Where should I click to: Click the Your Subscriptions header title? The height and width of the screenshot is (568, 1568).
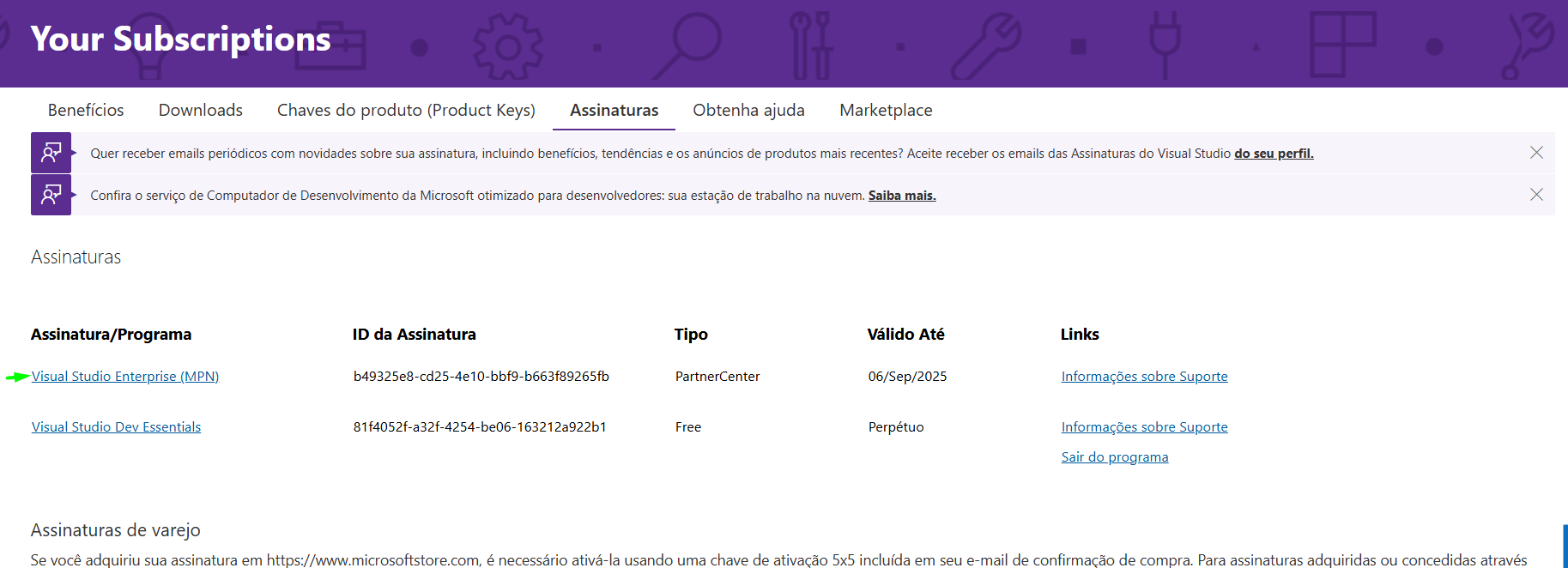pos(180,39)
